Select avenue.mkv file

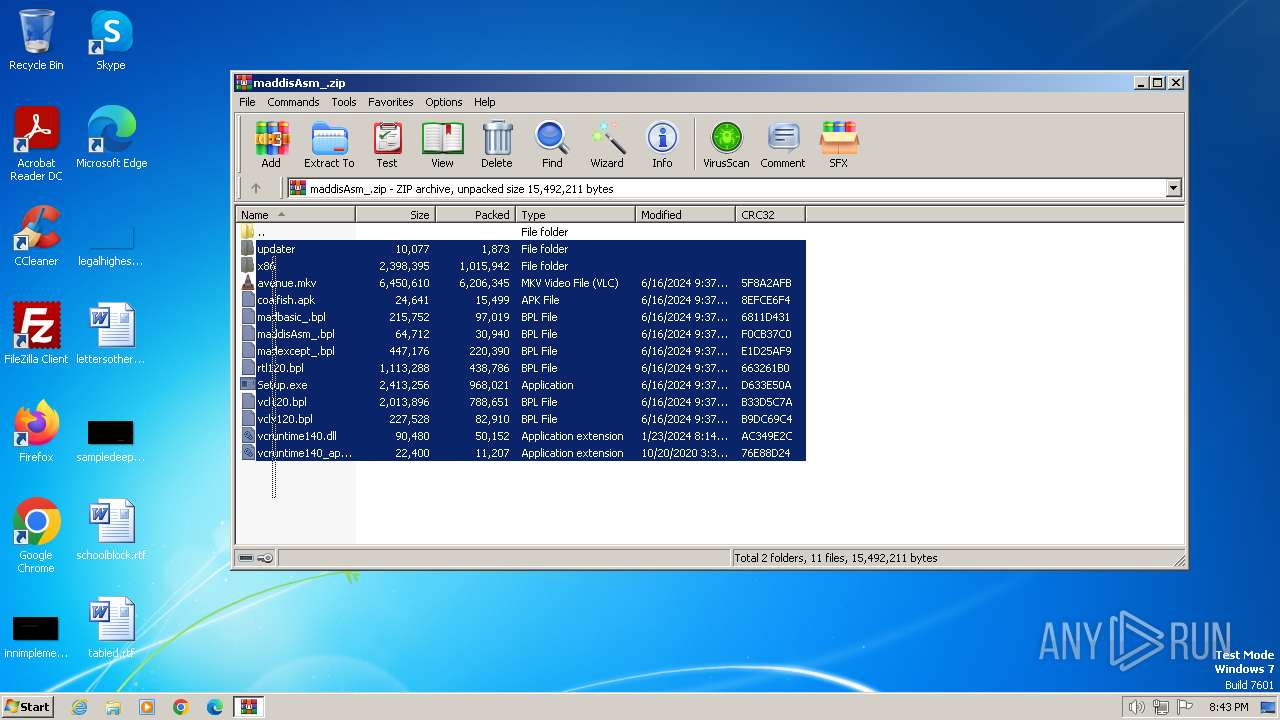point(521,283)
